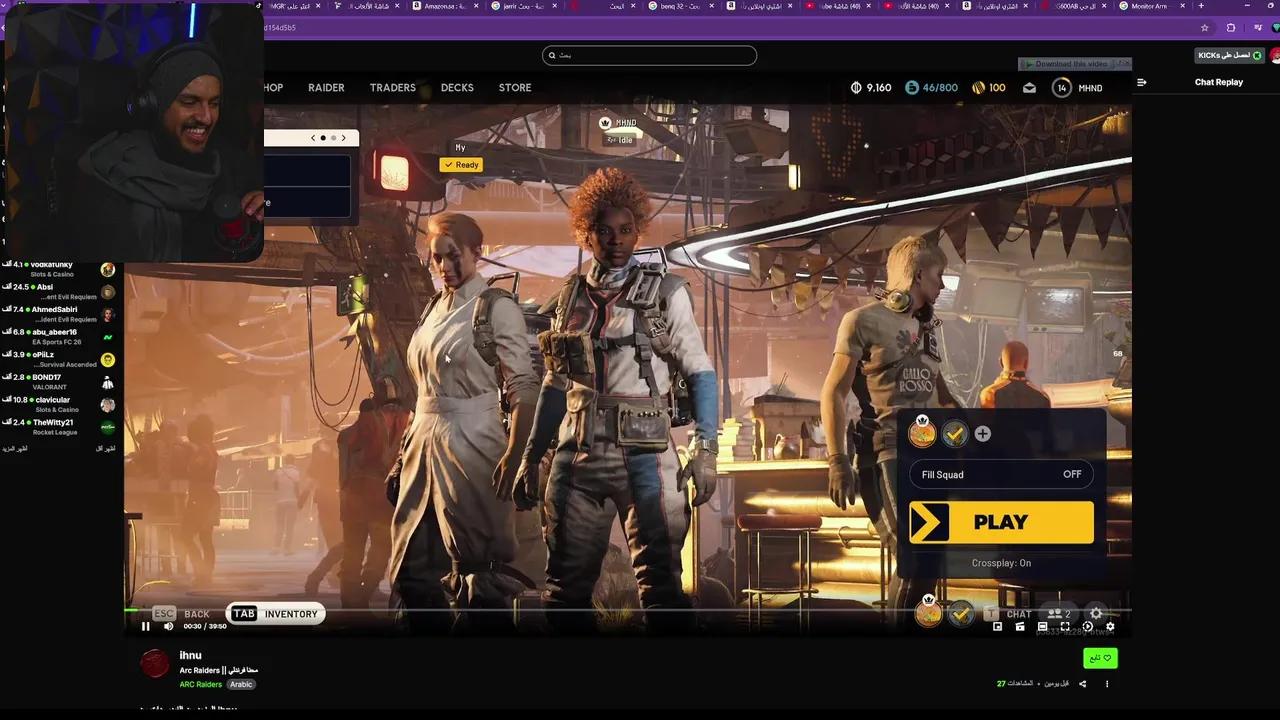
Task: Click the video timestamp 00:30 / 39:50
Action: coord(205,627)
